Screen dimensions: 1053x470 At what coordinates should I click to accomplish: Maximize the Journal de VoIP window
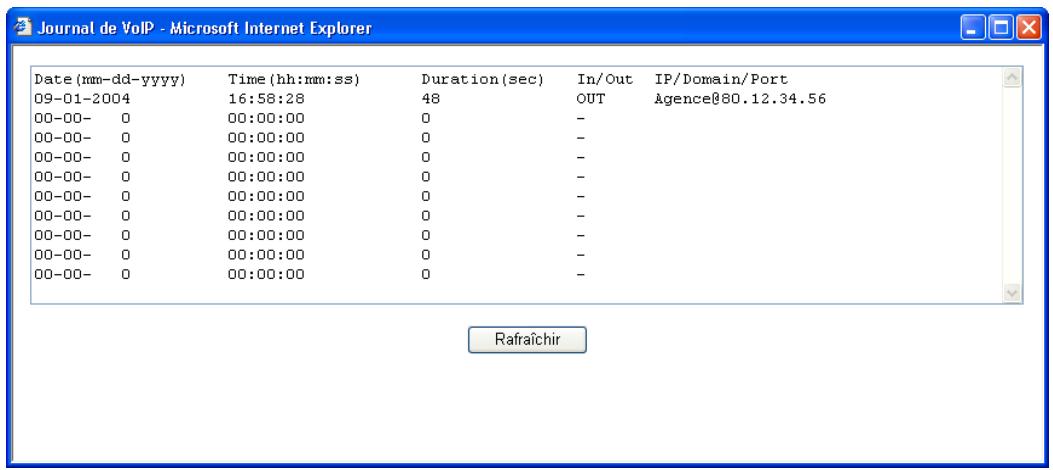(x=1001, y=28)
